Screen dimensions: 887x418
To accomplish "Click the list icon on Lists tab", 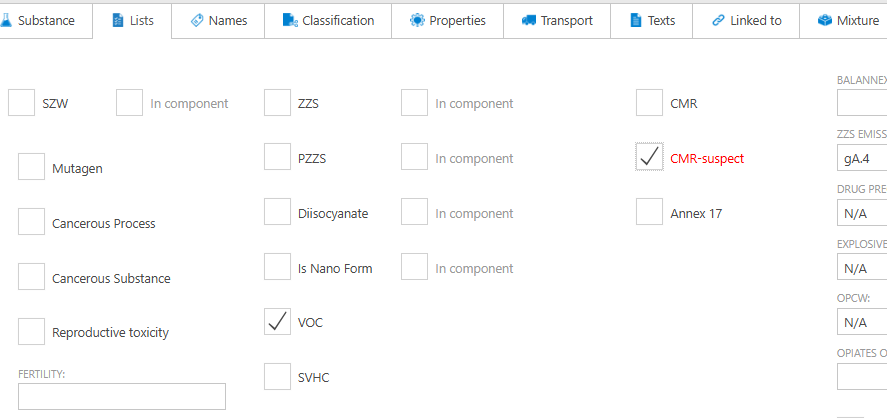I will pos(117,20).
